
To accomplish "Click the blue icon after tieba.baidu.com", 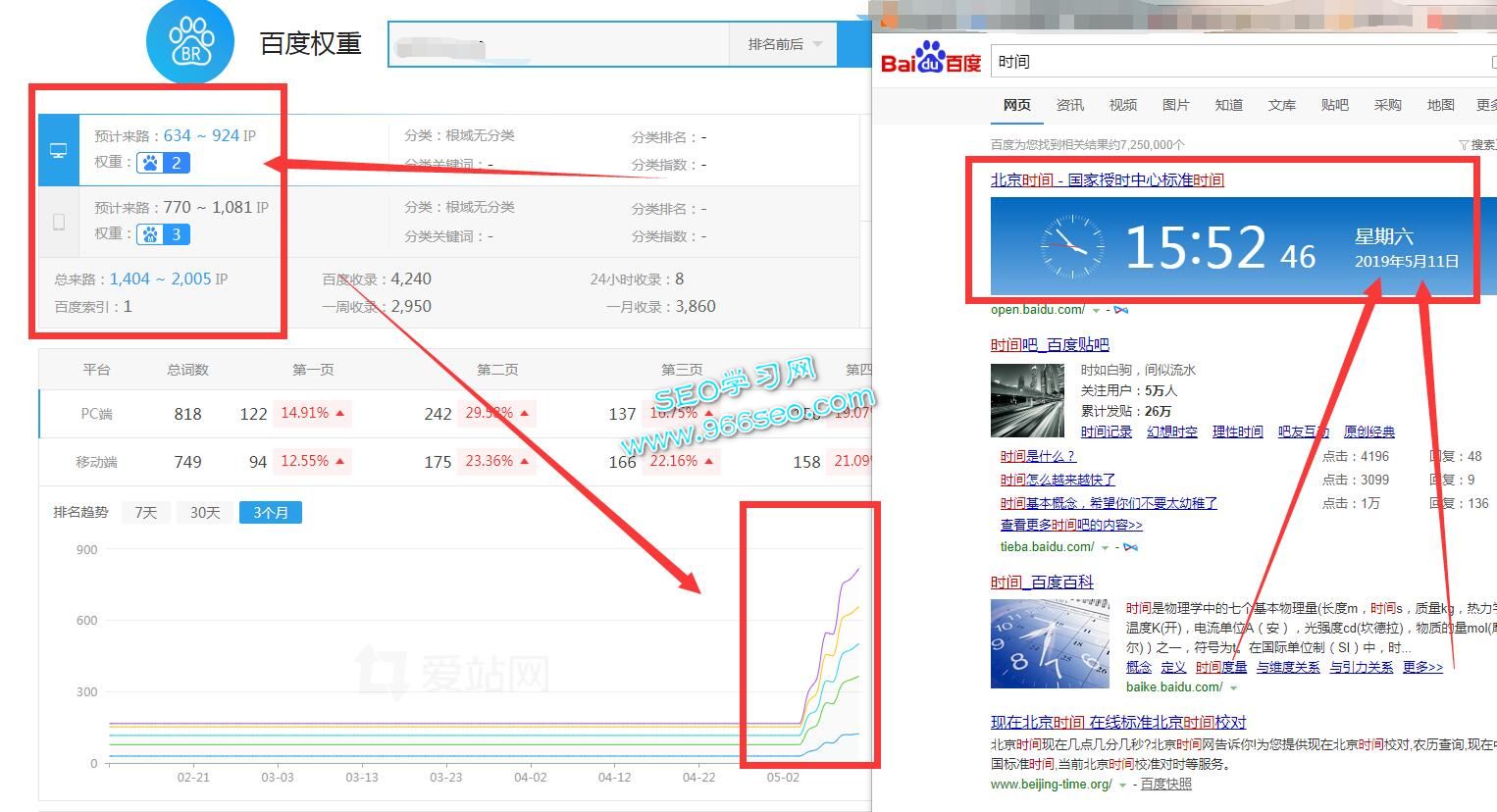I will pos(1130,547).
